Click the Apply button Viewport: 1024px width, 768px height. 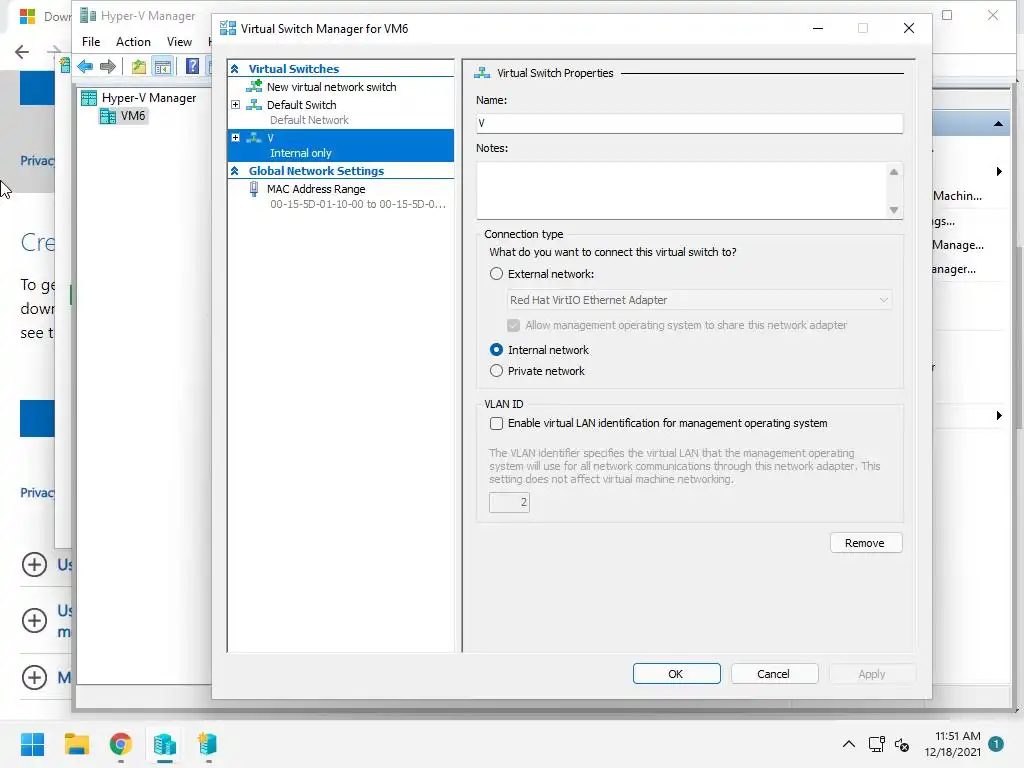872,673
